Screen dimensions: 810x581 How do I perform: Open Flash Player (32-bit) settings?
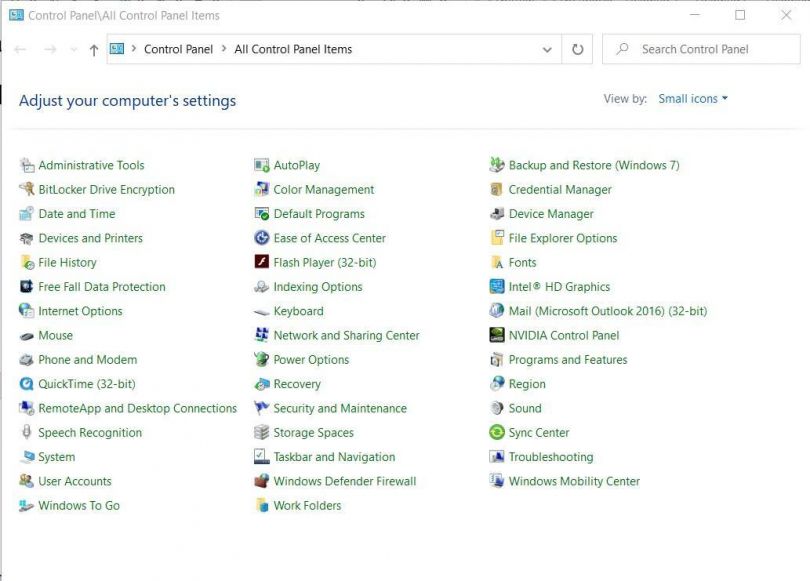pyautogui.click(x=316, y=262)
